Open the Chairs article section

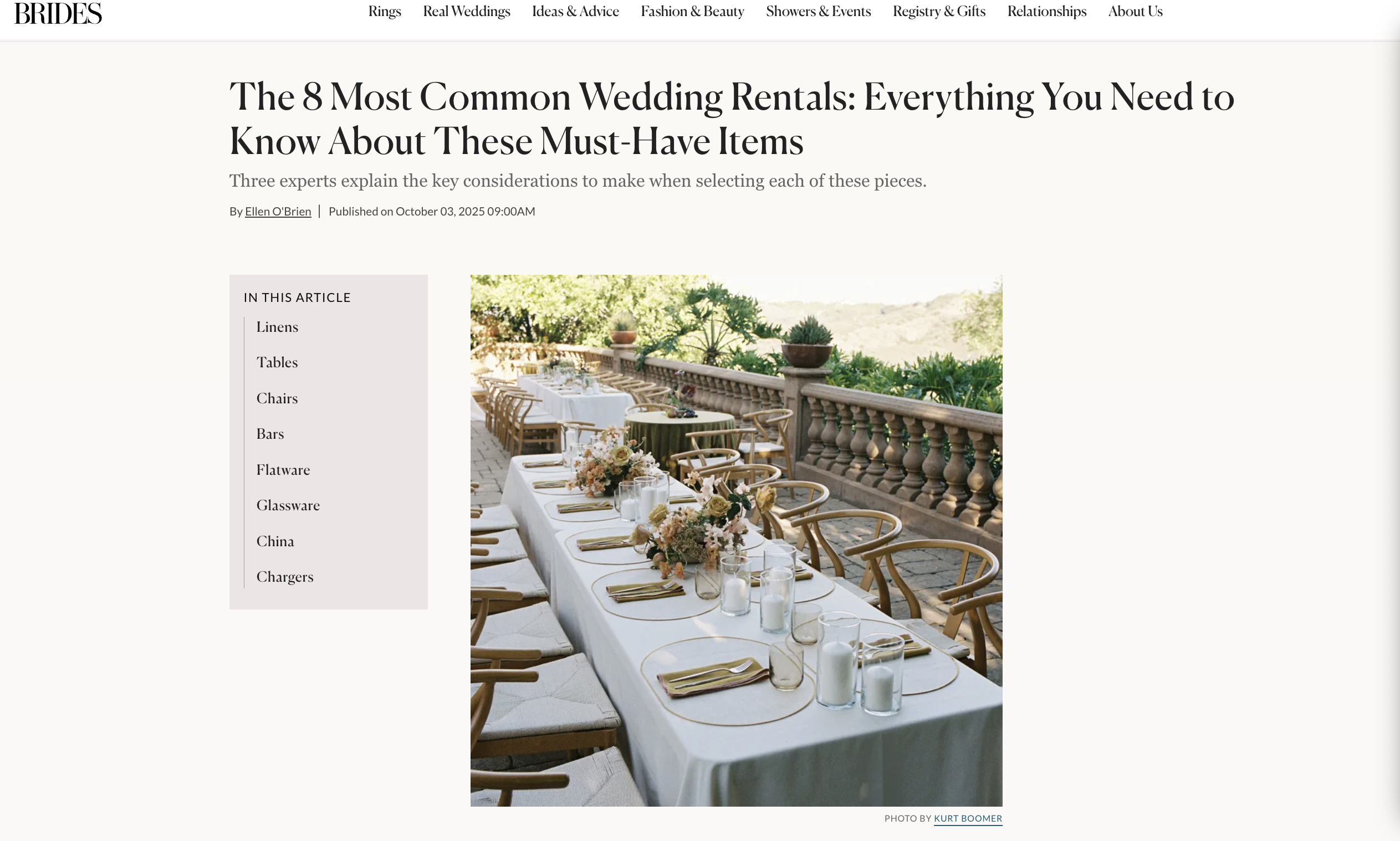(x=277, y=398)
